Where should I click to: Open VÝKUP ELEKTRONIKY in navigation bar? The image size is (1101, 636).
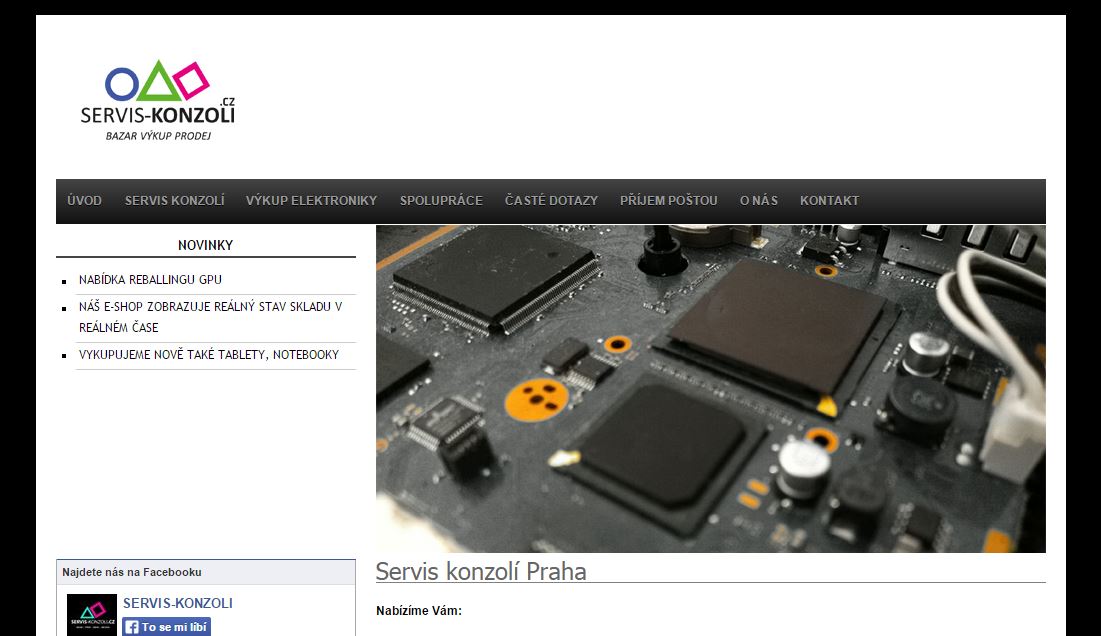tap(311, 201)
